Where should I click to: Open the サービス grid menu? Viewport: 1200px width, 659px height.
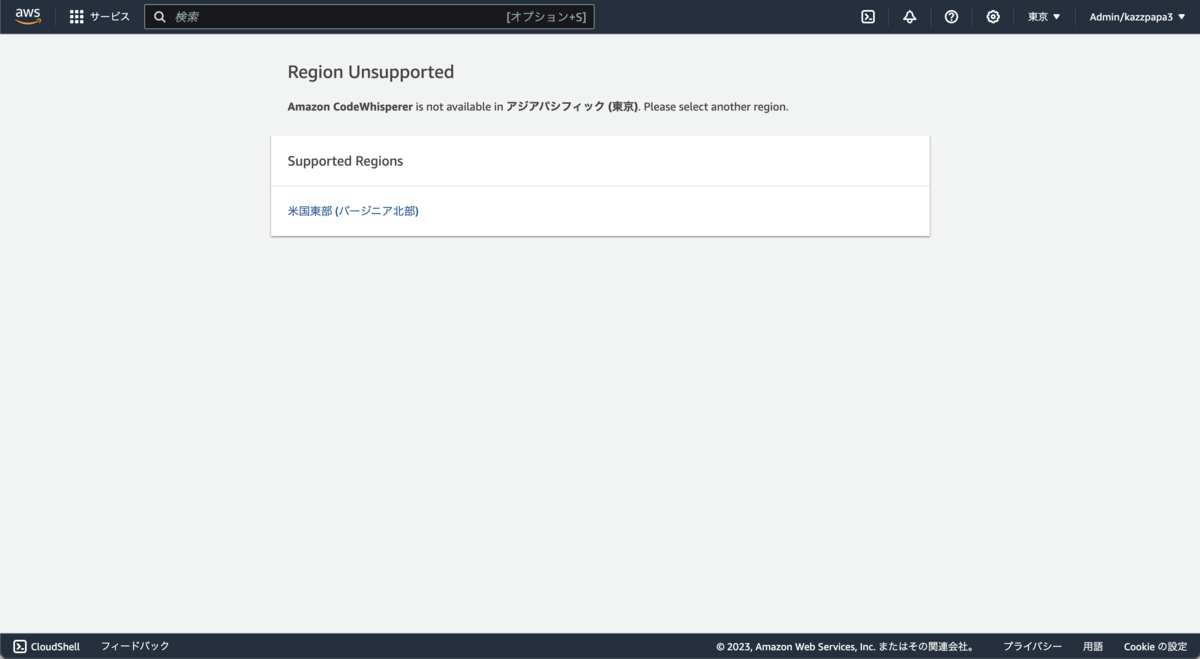(x=99, y=17)
